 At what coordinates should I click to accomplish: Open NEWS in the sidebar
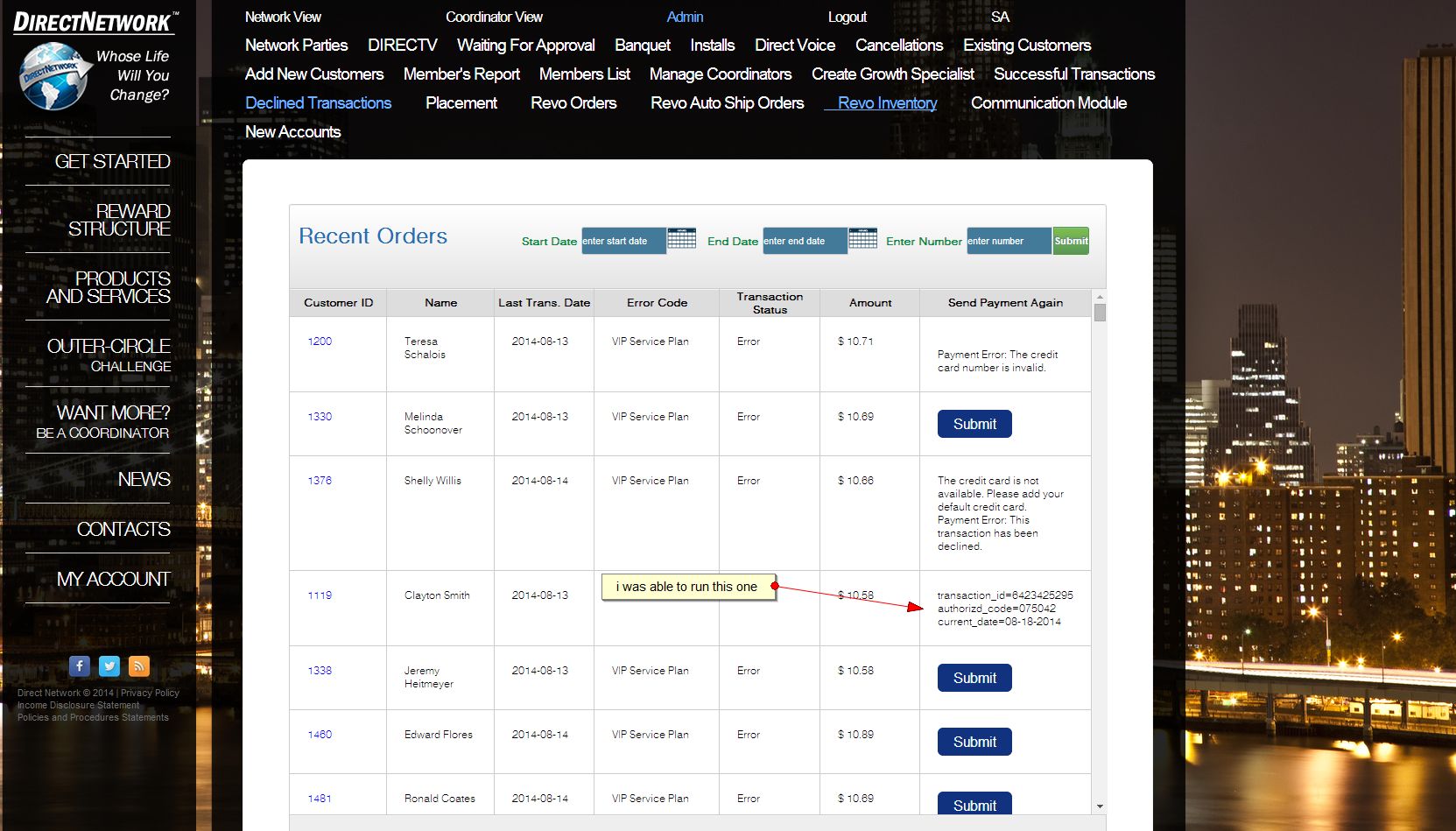144,479
